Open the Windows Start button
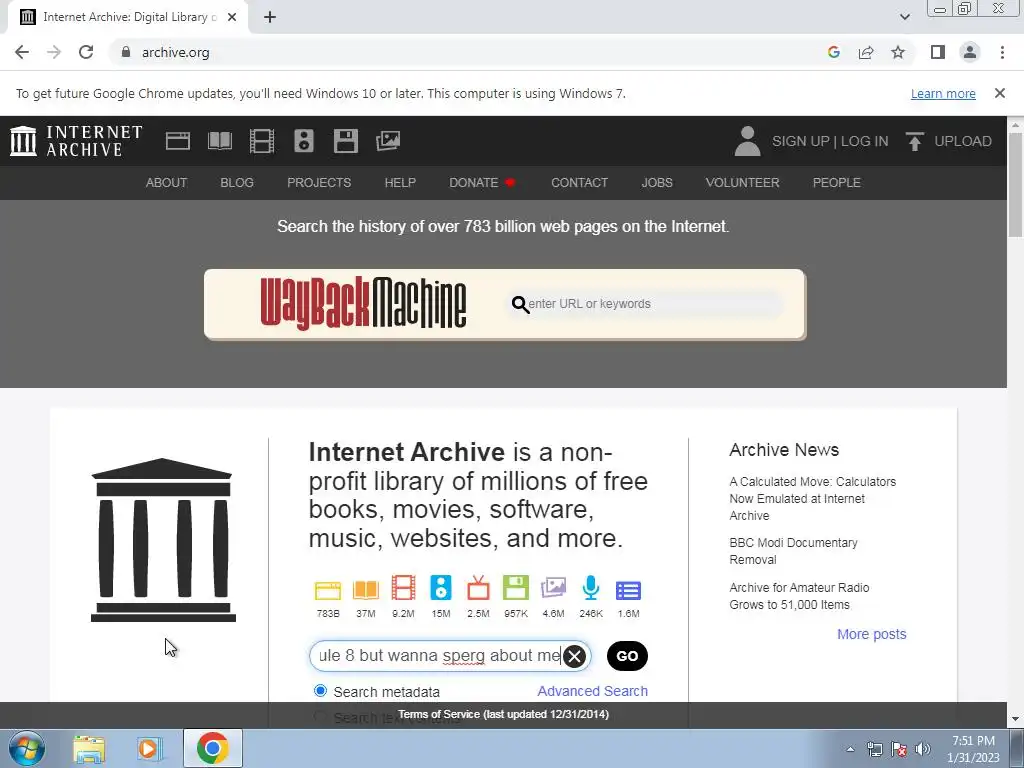This screenshot has width=1024, height=768. click(x=27, y=748)
